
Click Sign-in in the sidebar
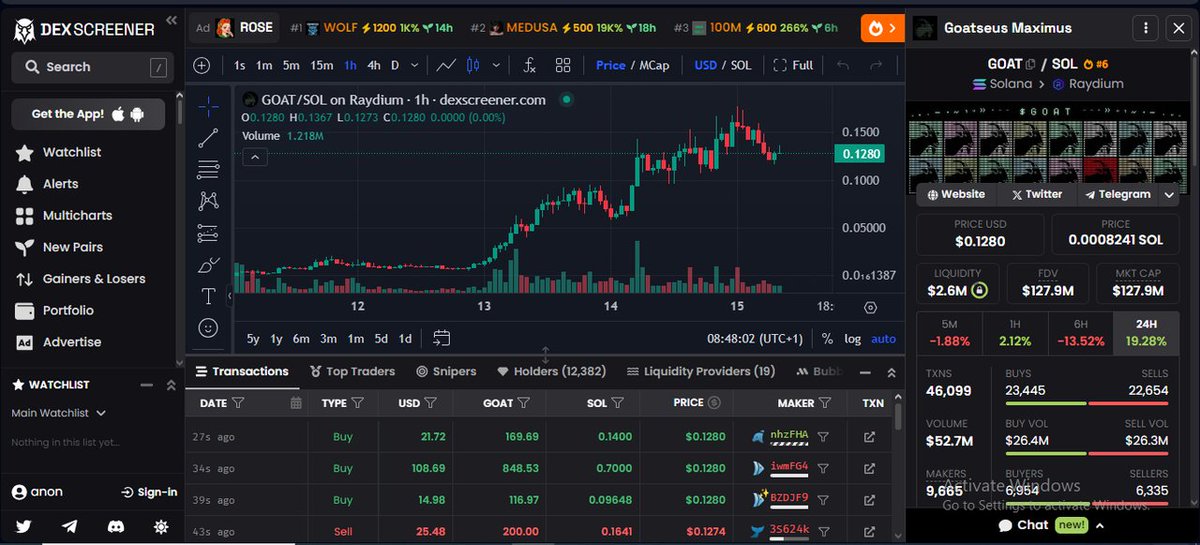pos(149,492)
